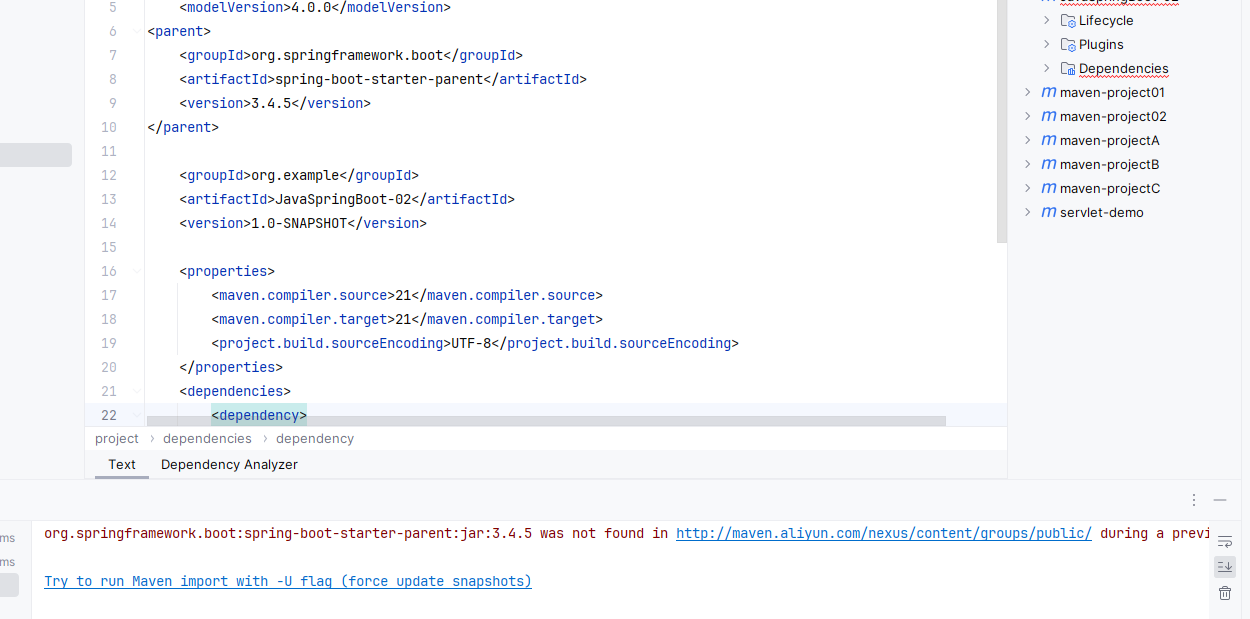Collapse the dependency tag fold on line 22
1250x619 pixels.
tap(136, 415)
